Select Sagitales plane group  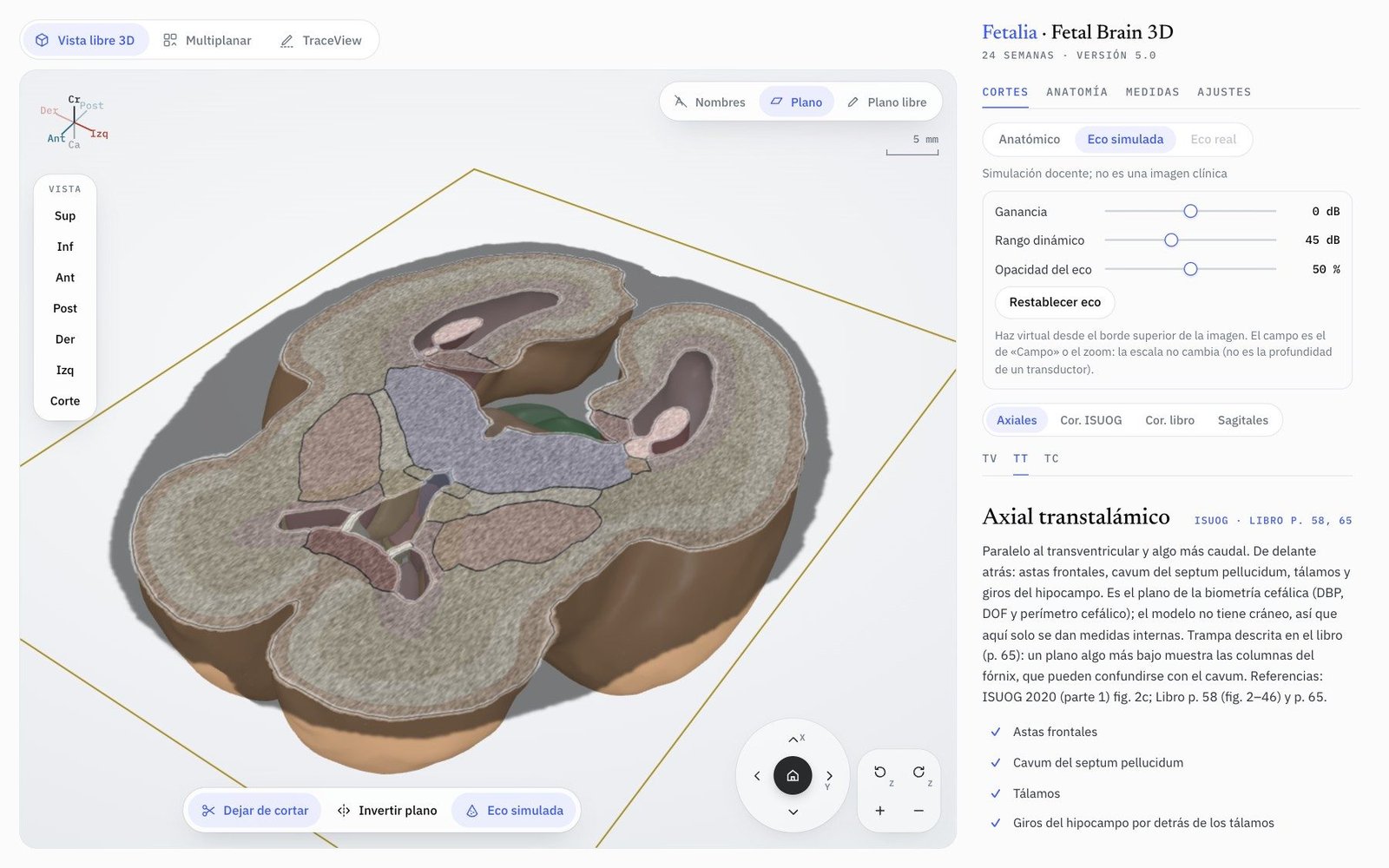pyautogui.click(x=1242, y=420)
